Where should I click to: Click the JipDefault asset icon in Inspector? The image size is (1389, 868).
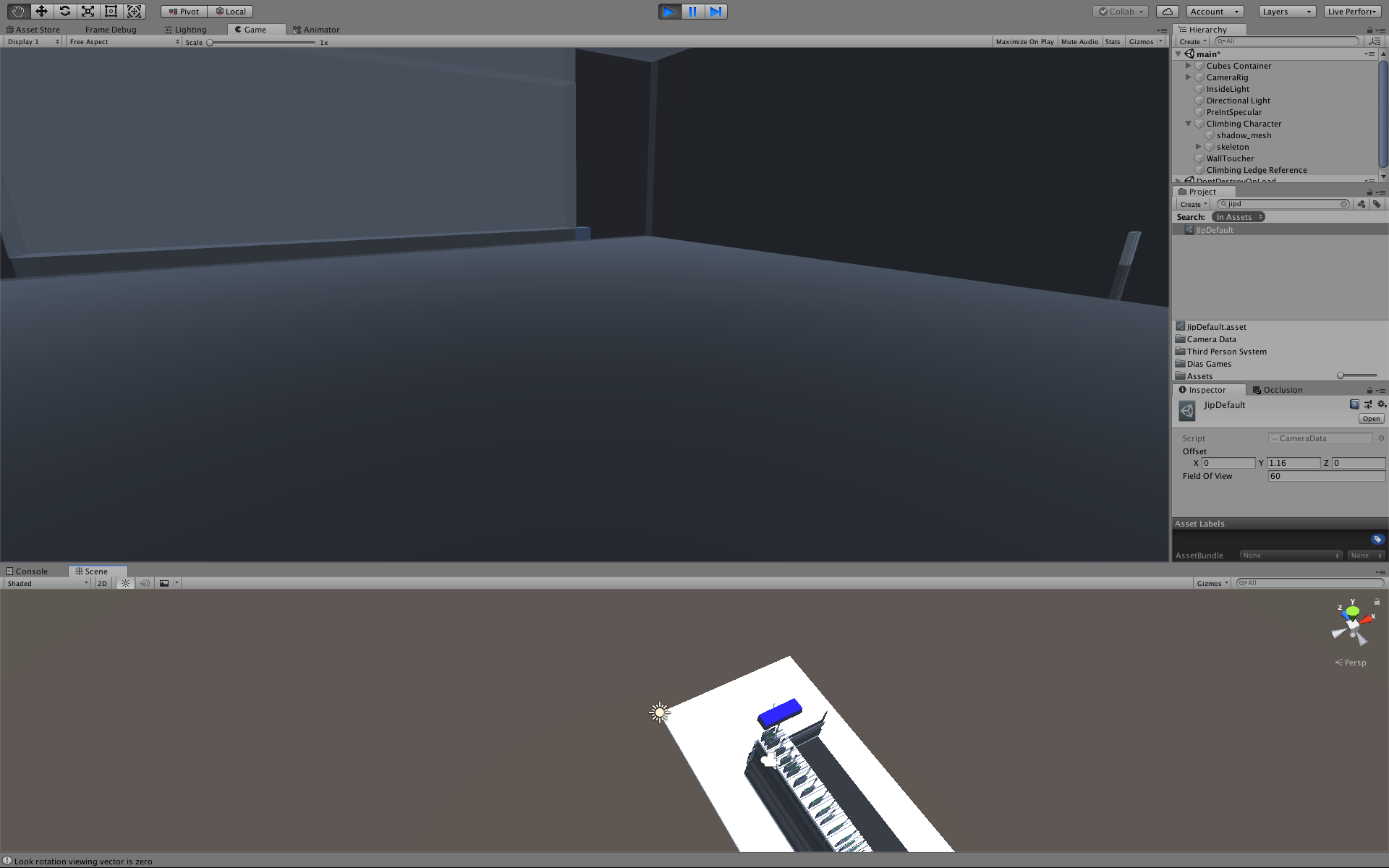[x=1187, y=411]
